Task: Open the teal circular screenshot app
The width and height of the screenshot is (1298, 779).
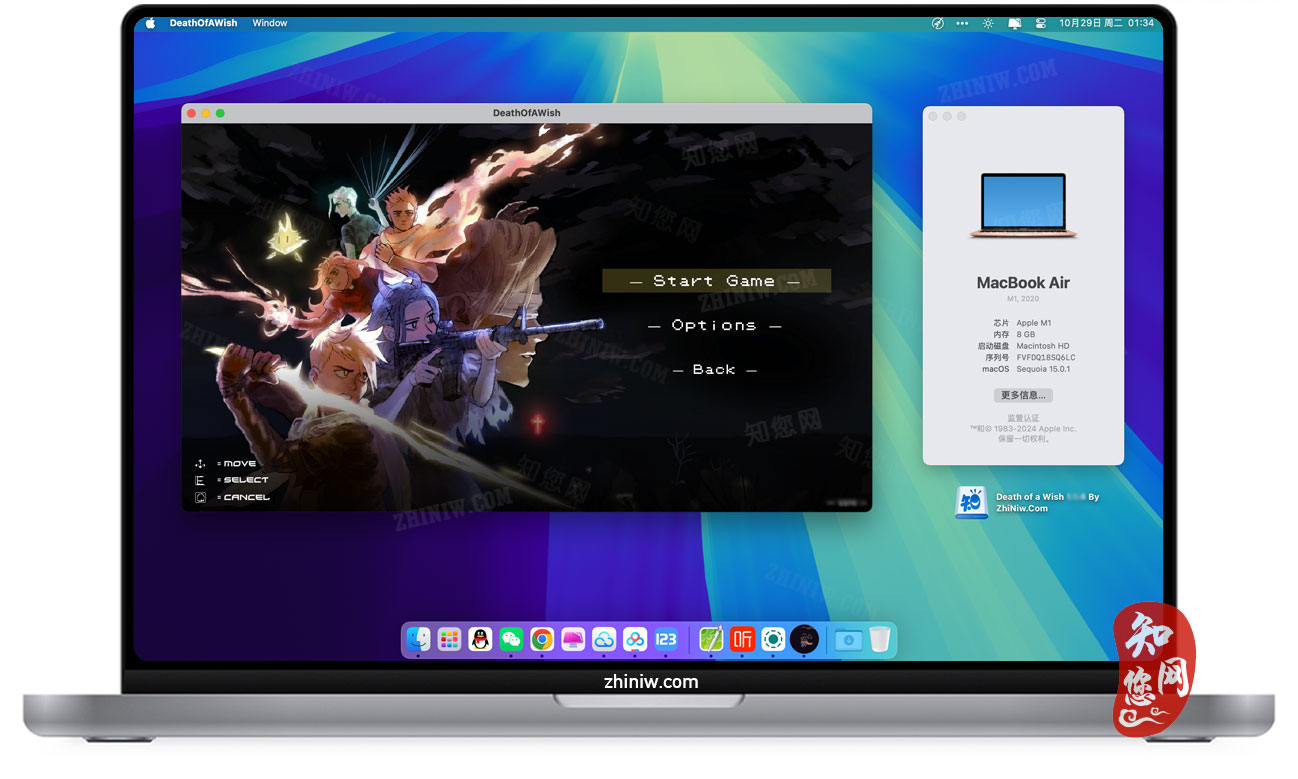Action: (x=773, y=639)
